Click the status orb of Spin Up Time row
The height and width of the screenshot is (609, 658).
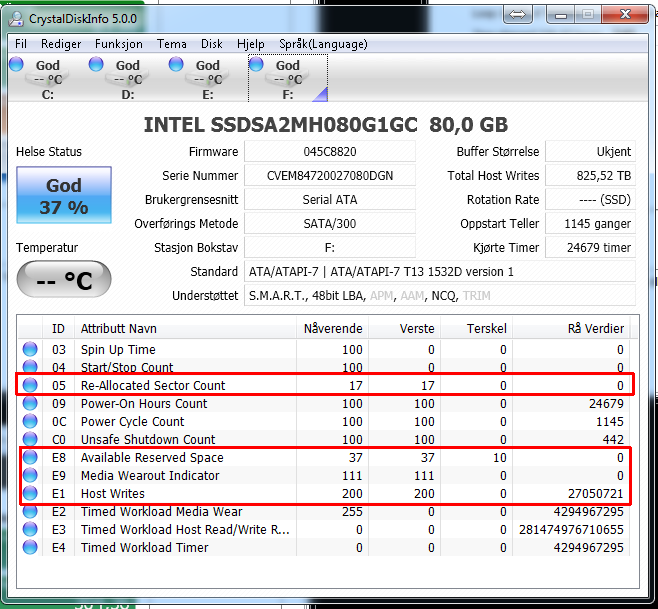[30, 349]
